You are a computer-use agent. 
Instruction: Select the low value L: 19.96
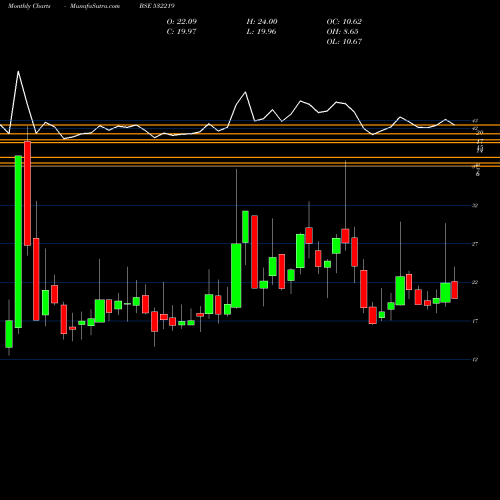(261, 32)
